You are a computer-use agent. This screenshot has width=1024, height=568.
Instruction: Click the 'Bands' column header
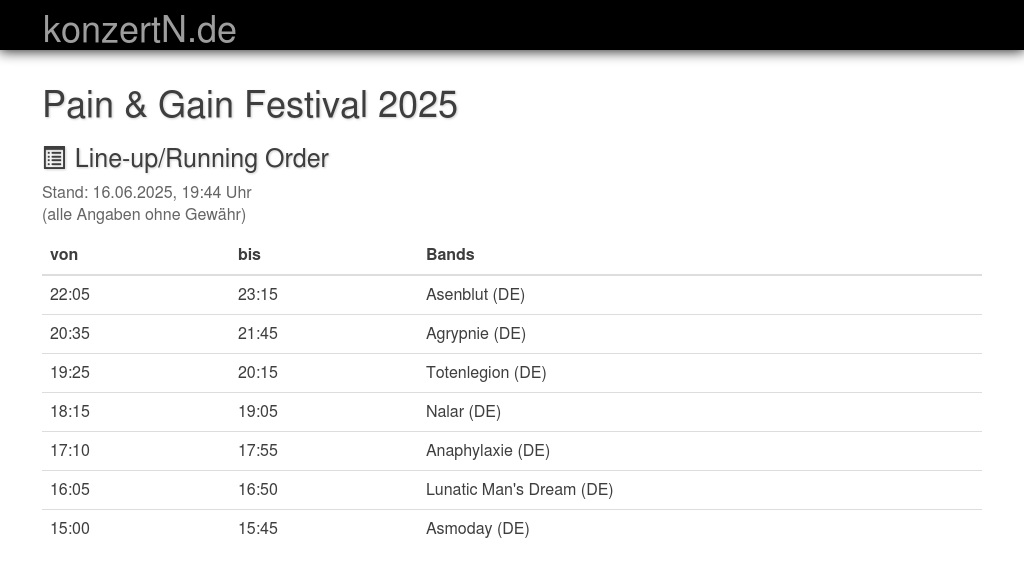coord(450,254)
